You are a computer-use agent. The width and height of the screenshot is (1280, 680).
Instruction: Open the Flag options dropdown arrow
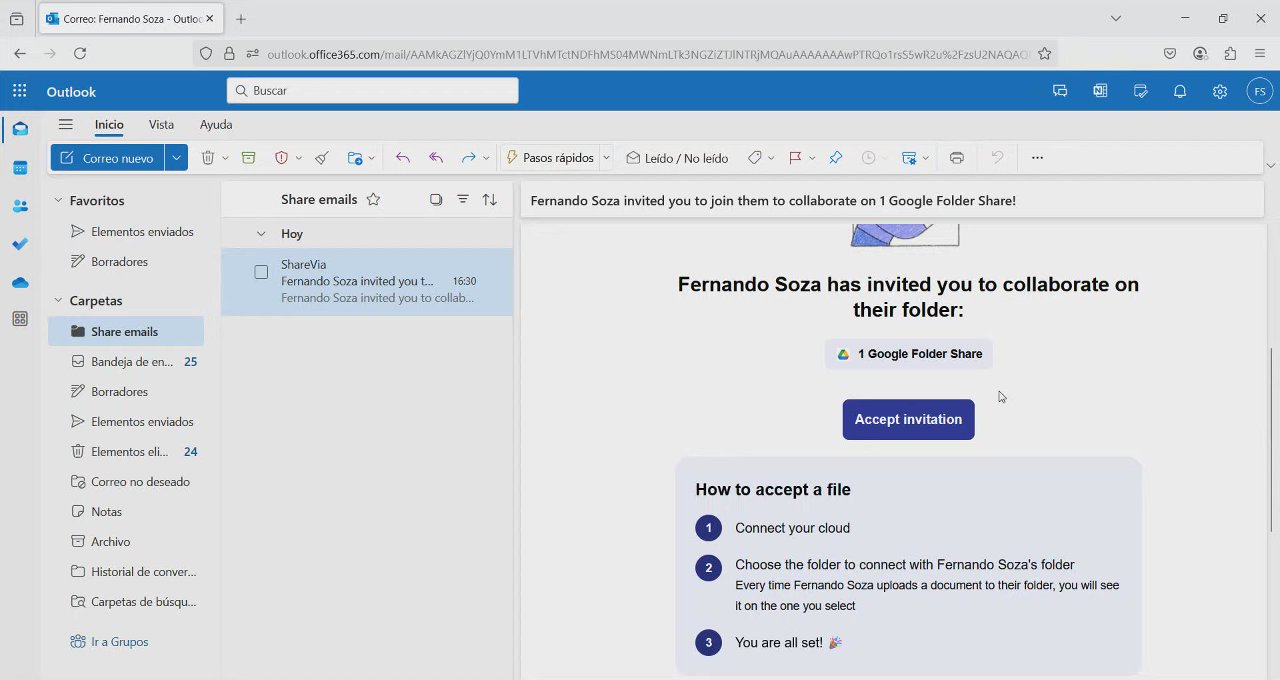pyautogui.click(x=811, y=158)
